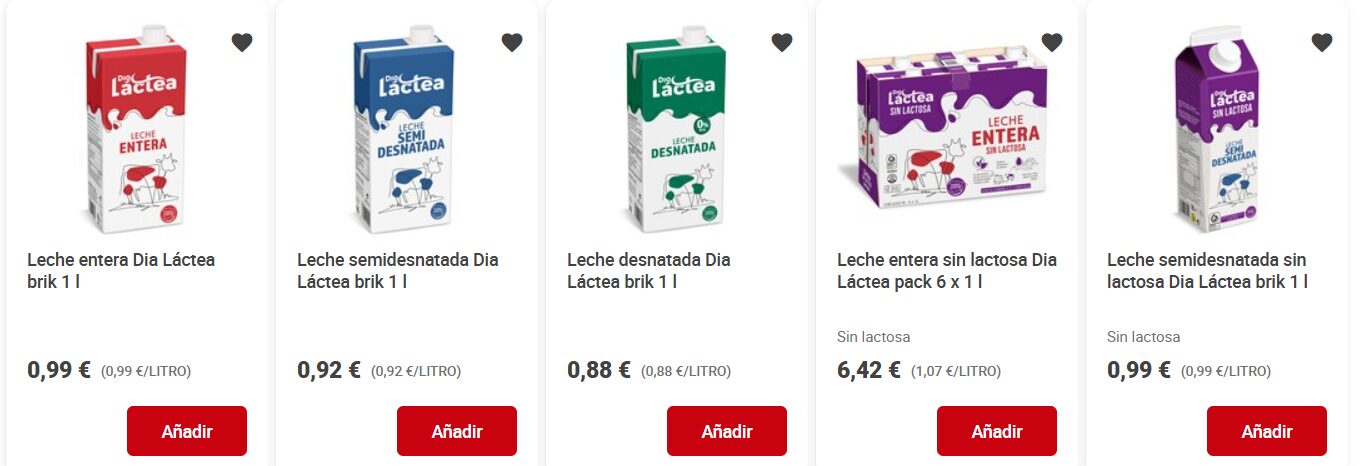Favorite the Leche entera Dia Láctea brik
The image size is (1362, 466).
click(242, 42)
